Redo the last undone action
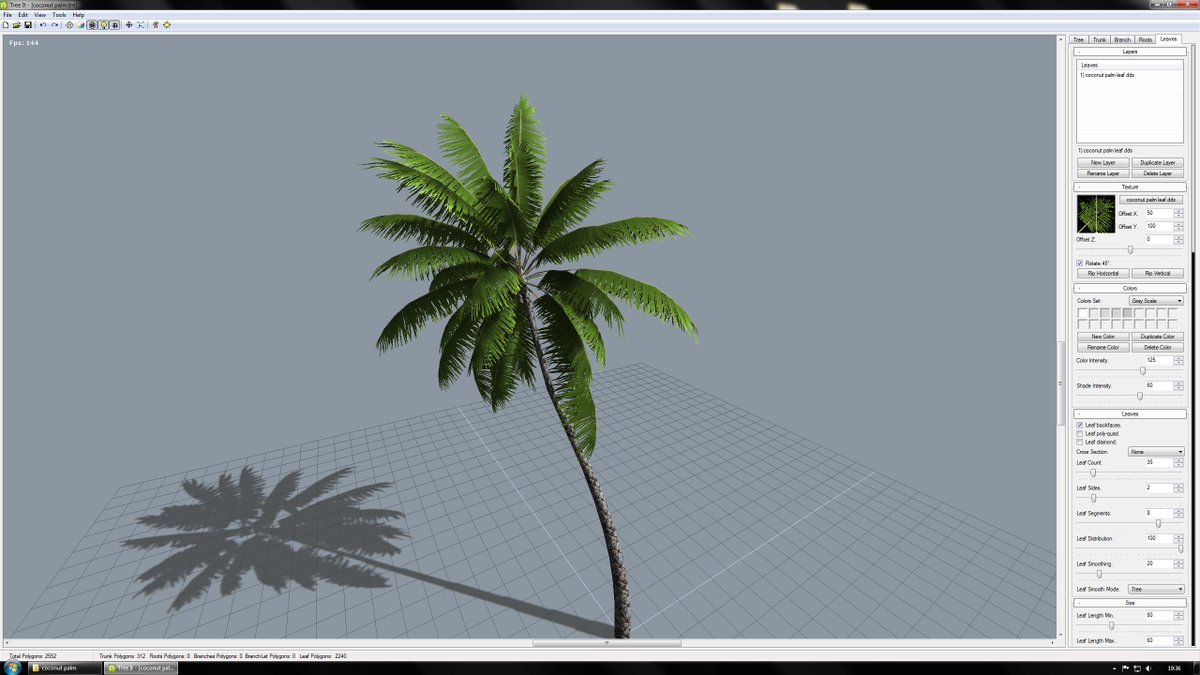Screen dimensions: 1200x675 click(55, 25)
